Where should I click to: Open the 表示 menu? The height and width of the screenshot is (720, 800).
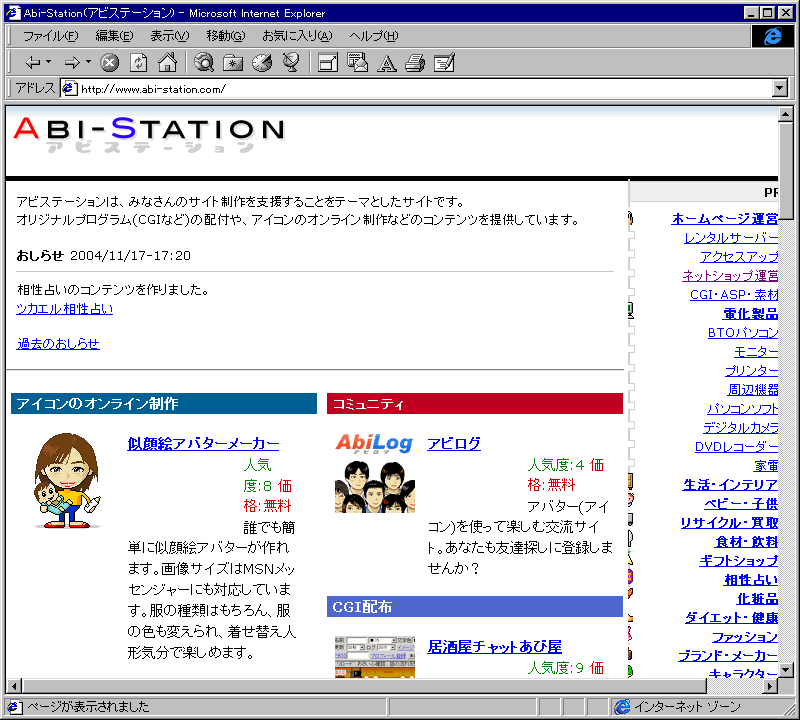tap(169, 36)
